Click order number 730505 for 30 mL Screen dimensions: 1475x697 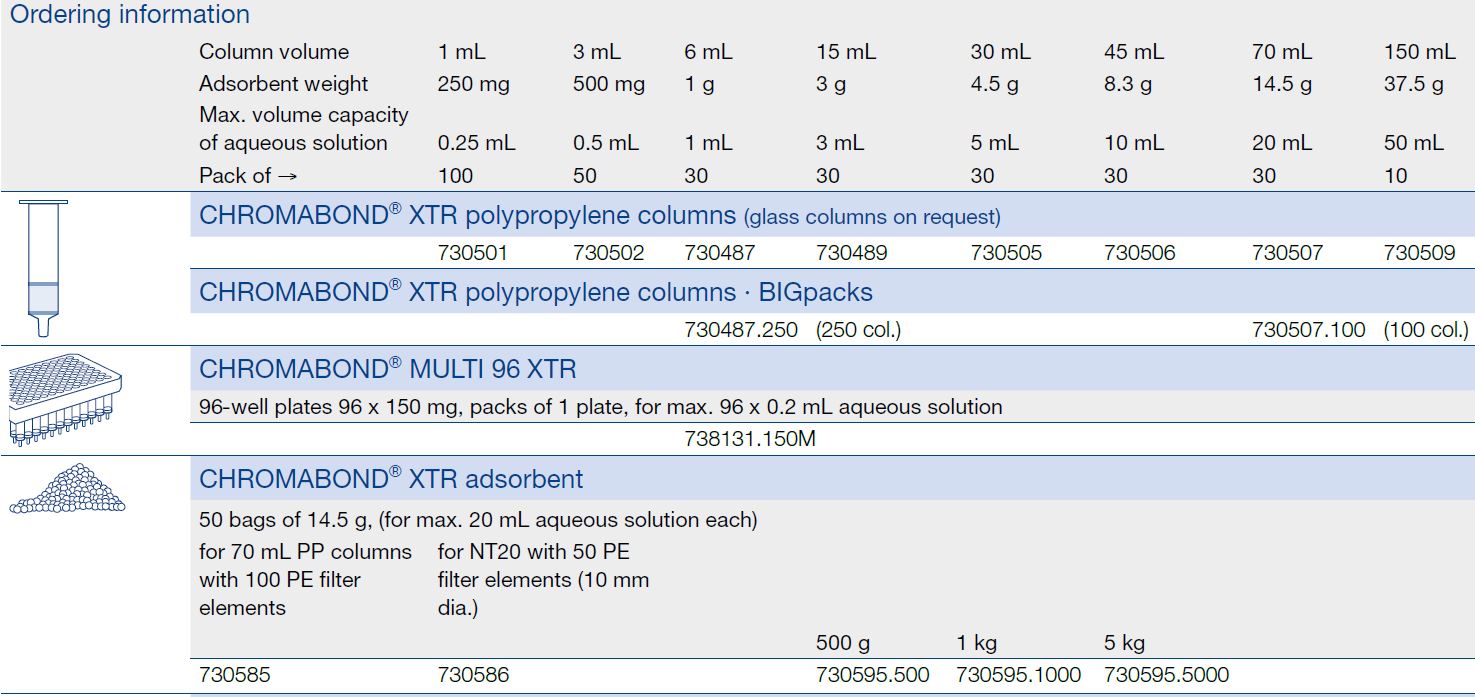(1006, 253)
